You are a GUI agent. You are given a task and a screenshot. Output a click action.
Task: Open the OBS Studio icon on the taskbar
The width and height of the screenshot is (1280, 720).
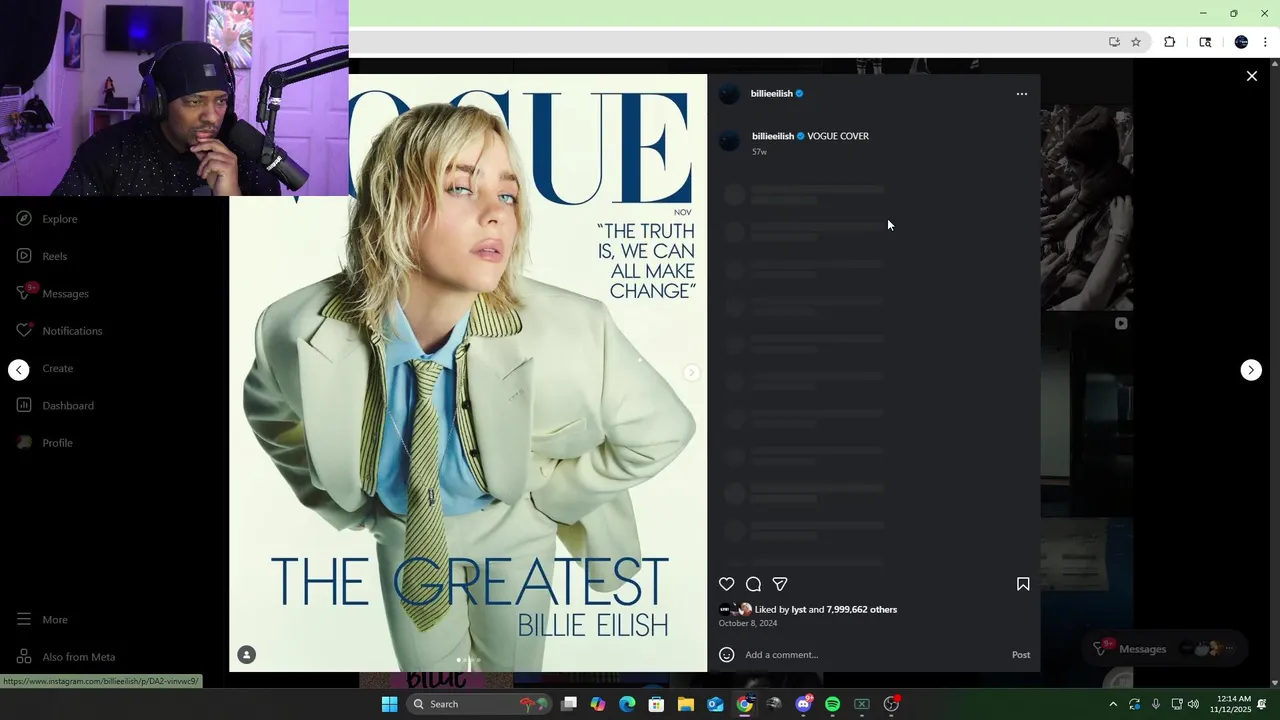[891, 704]
